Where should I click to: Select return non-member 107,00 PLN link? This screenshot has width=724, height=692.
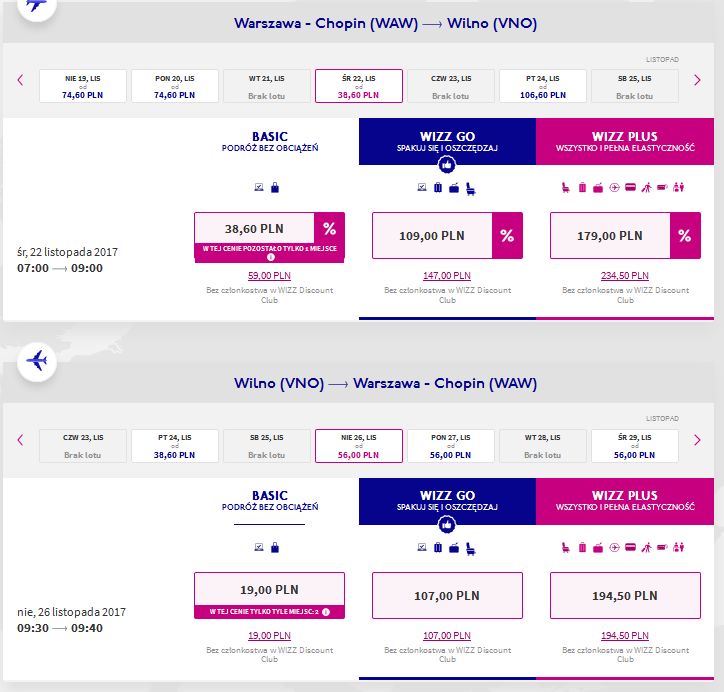(x=447, y=636)
